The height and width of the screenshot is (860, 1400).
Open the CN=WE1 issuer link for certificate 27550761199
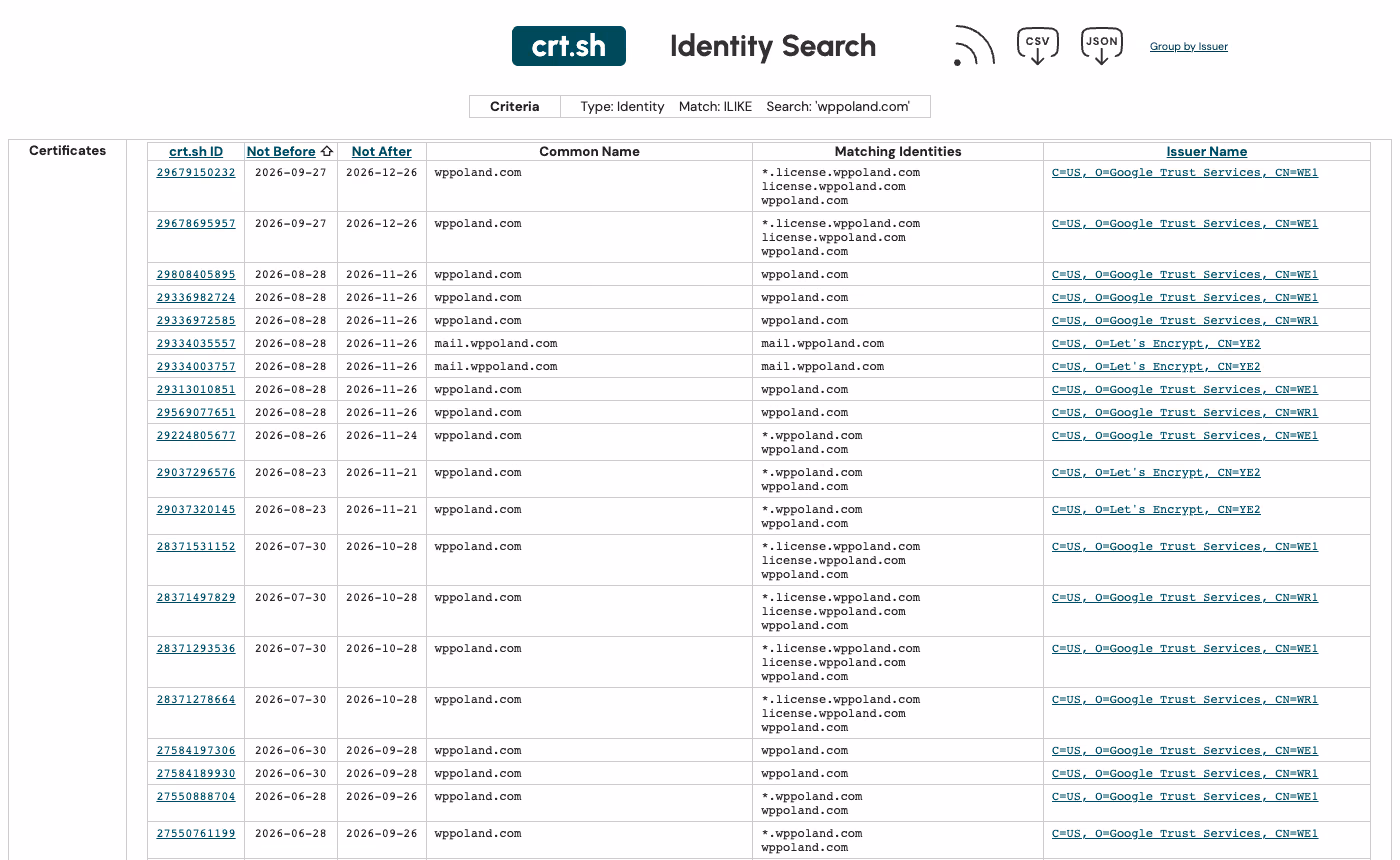(x=1185, y=833)
